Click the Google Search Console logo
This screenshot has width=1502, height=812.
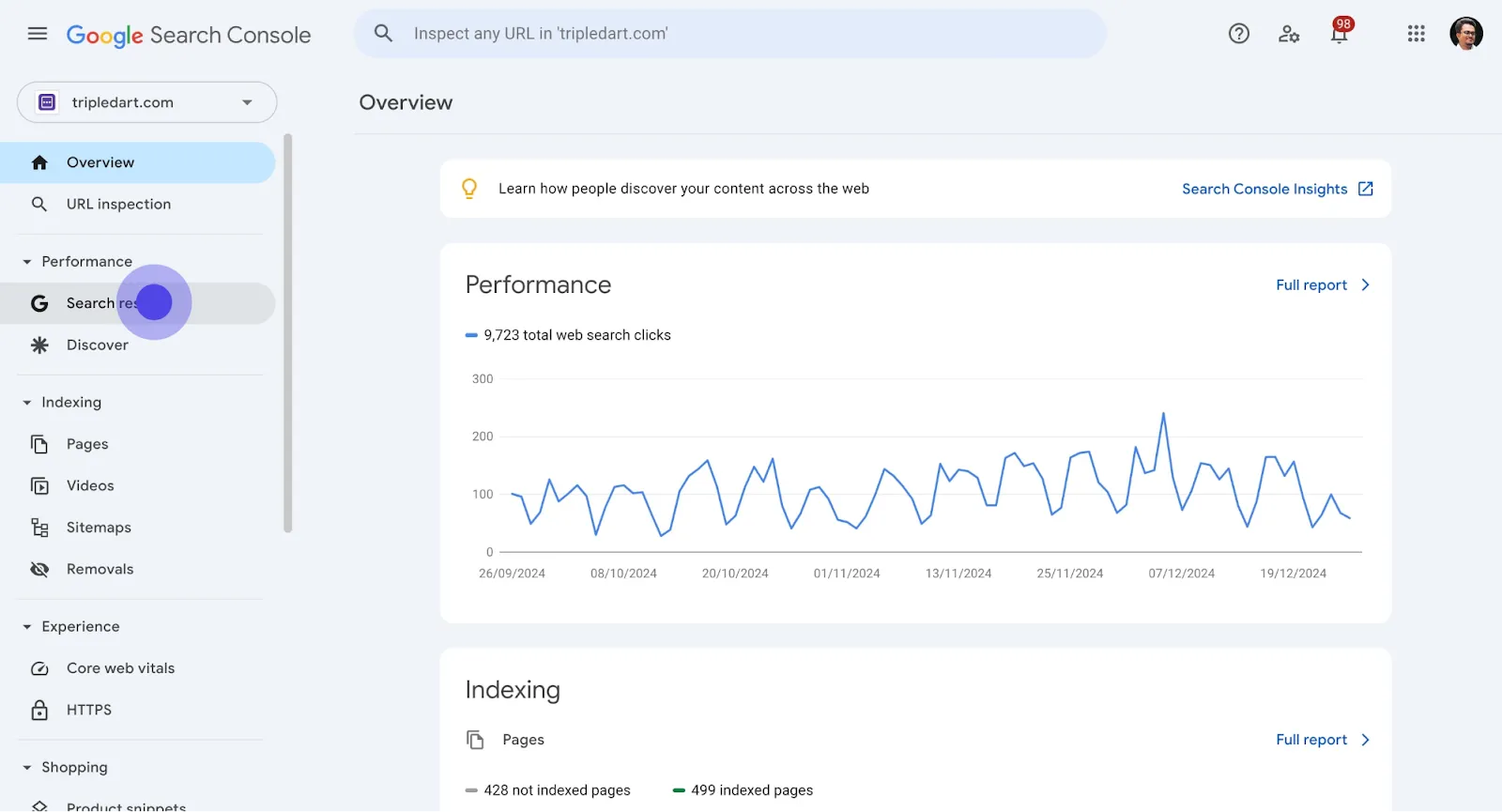click(189, 35)
